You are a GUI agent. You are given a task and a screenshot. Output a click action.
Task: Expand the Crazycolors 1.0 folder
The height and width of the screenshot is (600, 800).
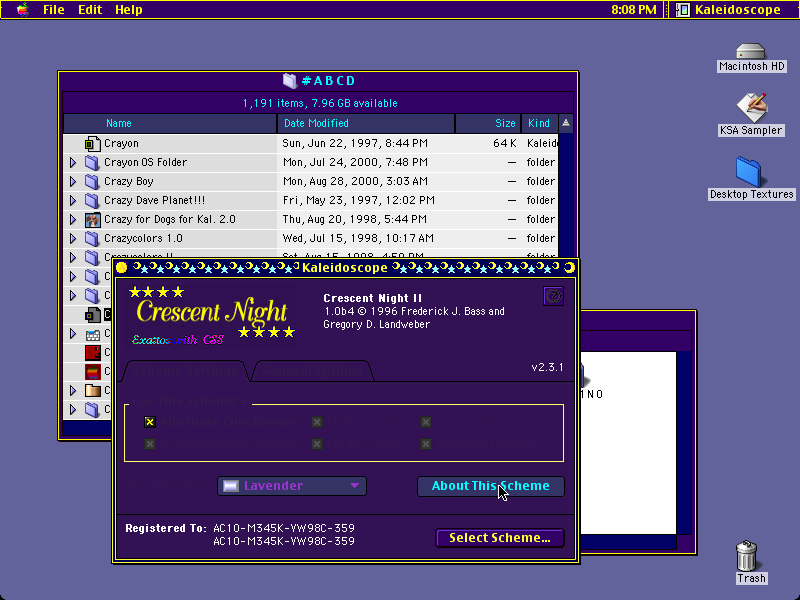click(73, 239)
